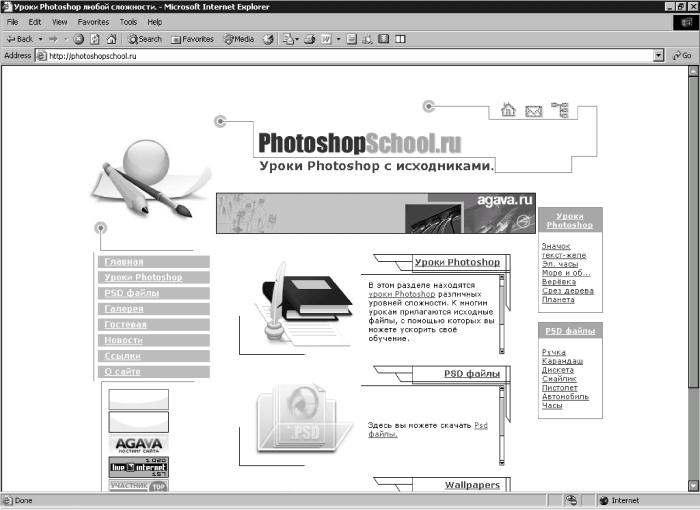Go to the browser Home page
This screenshot has height=510, width=700.
[112, 39]
